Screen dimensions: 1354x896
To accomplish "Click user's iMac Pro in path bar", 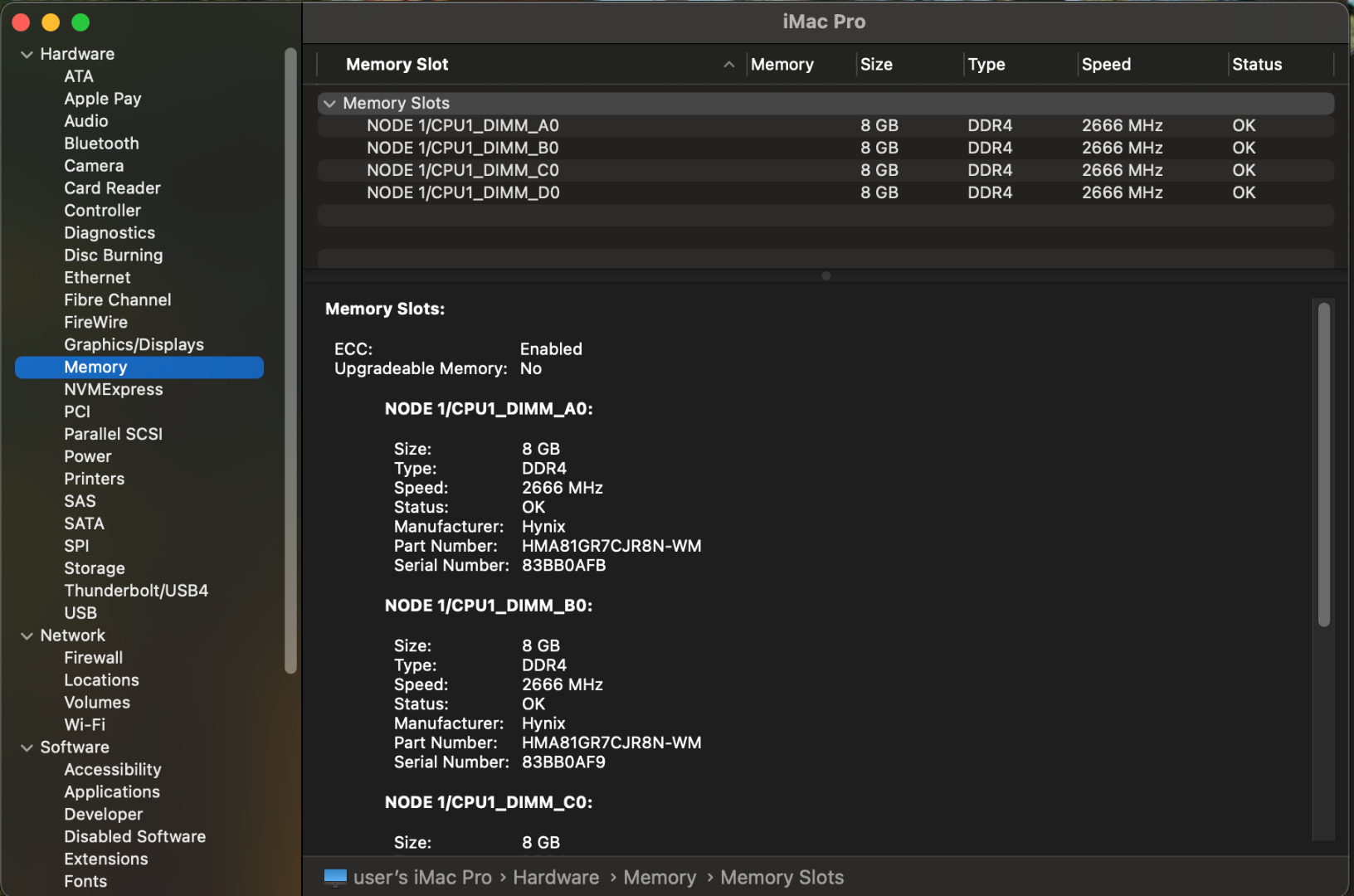I will [422, 878].
